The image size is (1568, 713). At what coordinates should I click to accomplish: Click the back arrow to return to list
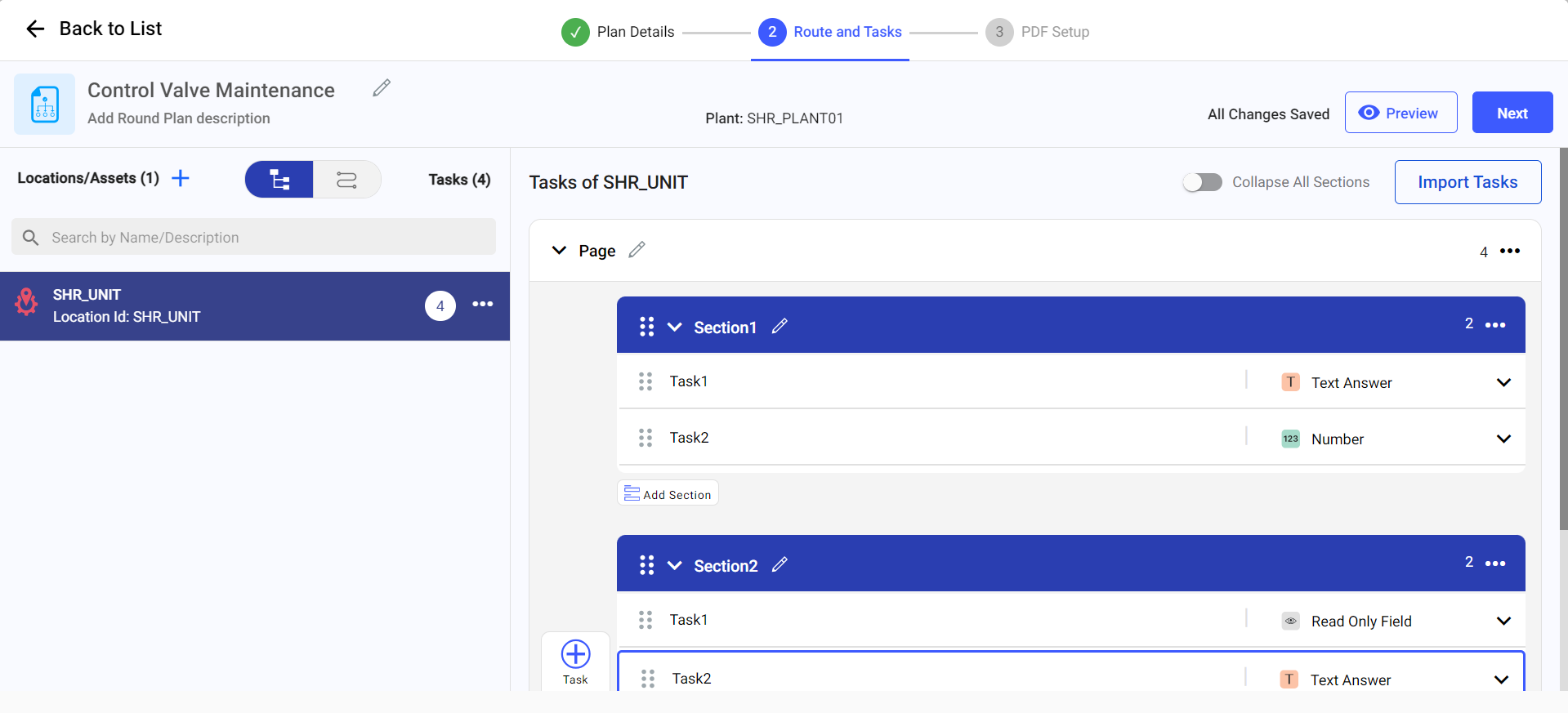[35, 29]
